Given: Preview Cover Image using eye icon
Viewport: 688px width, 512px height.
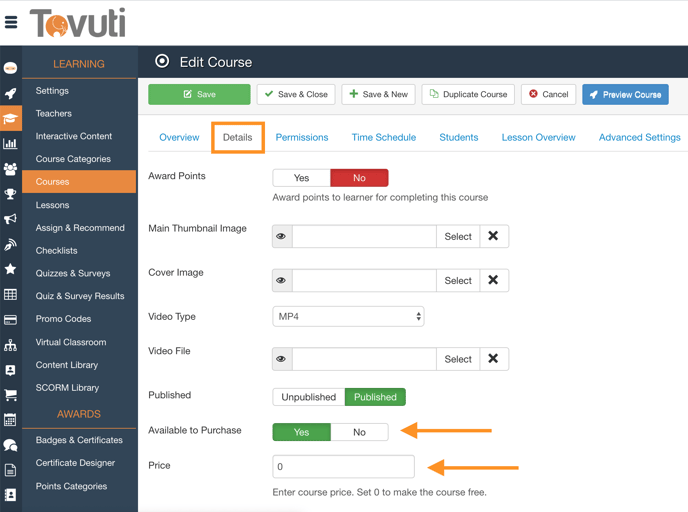Looking at the screenshot, I should coord(281,281).
